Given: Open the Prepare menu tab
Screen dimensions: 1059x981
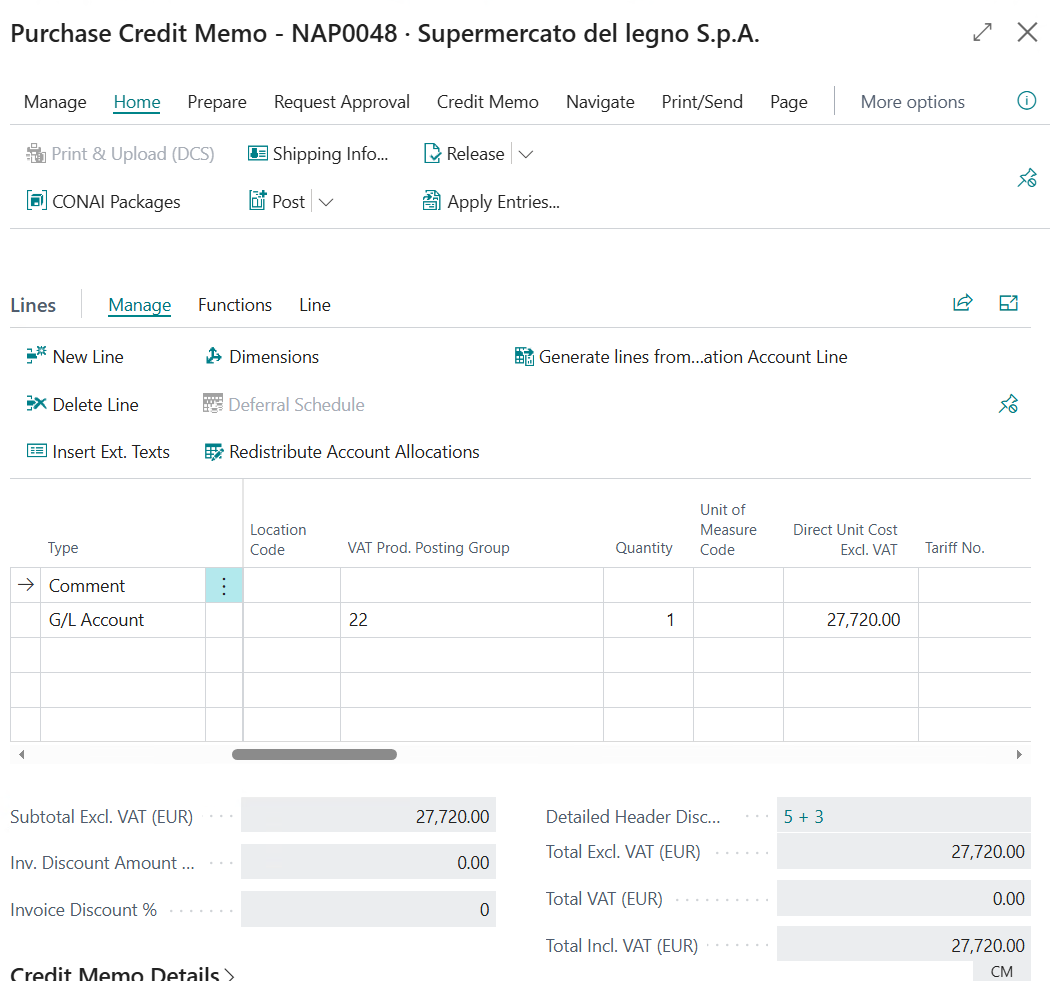Looking at the screenshot, I should (x=217, y=101).
